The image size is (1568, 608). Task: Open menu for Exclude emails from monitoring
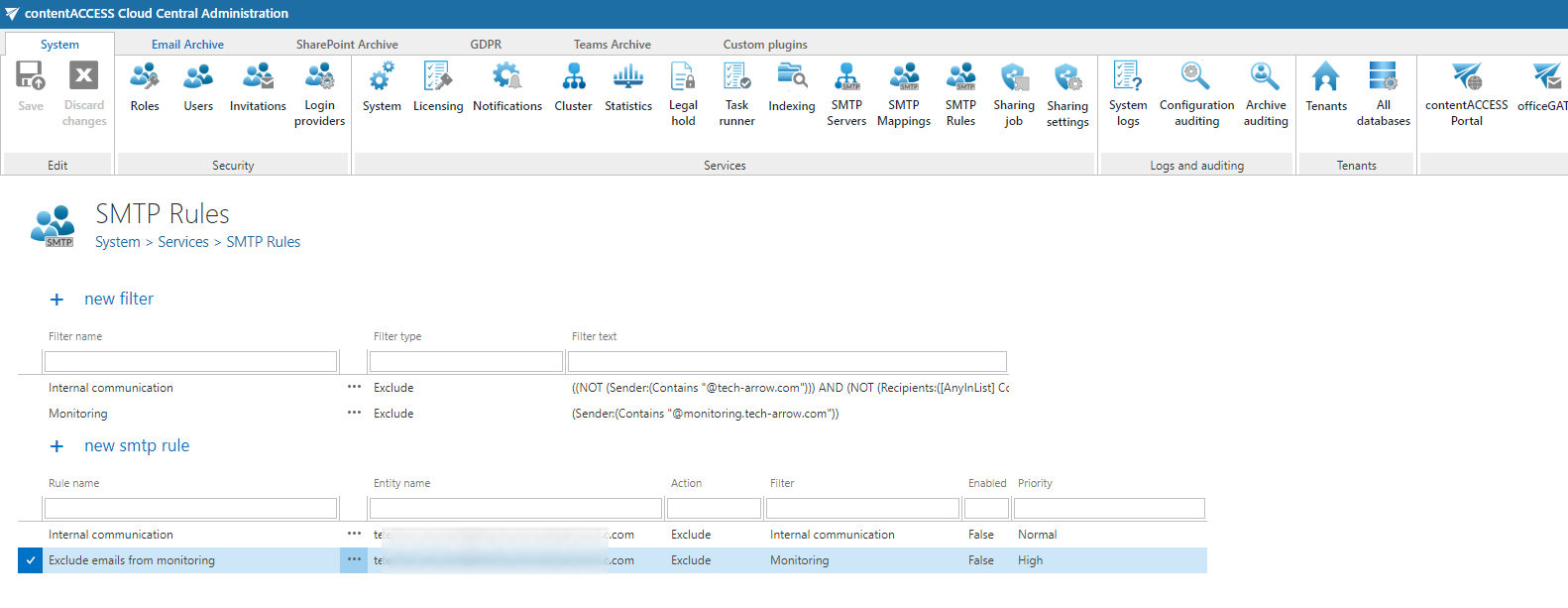(x=354, y=559)
